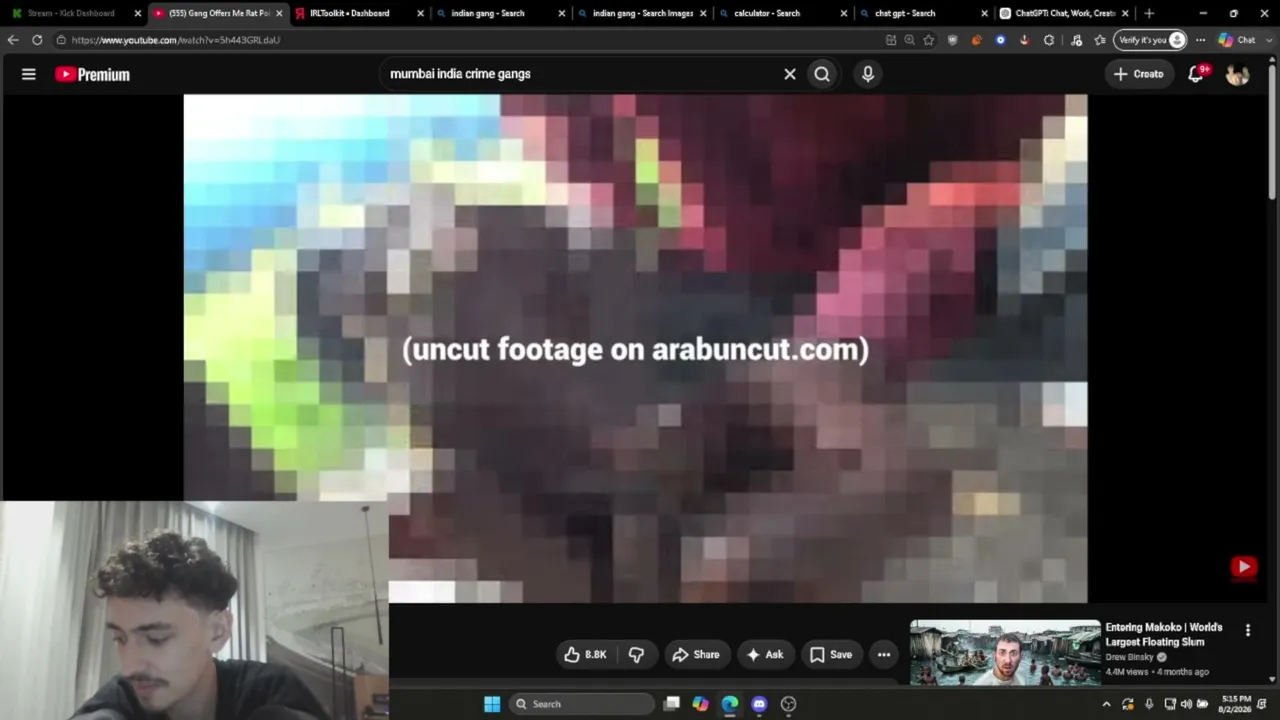Image resolution: width=1280 pixels, height=720 pixels.
Task: Zoom the page using the address bar magnifier
Action: (909, 40)
